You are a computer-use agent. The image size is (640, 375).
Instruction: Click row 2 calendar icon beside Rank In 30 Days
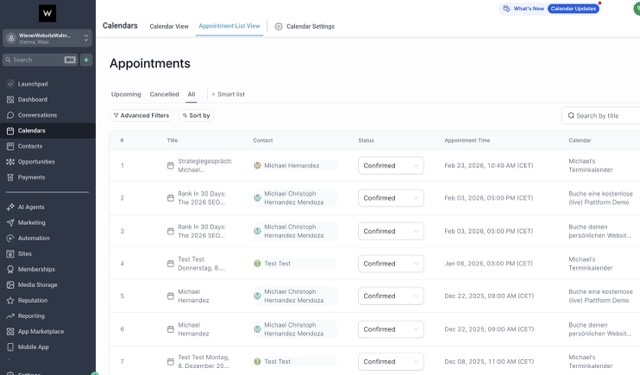171,198
